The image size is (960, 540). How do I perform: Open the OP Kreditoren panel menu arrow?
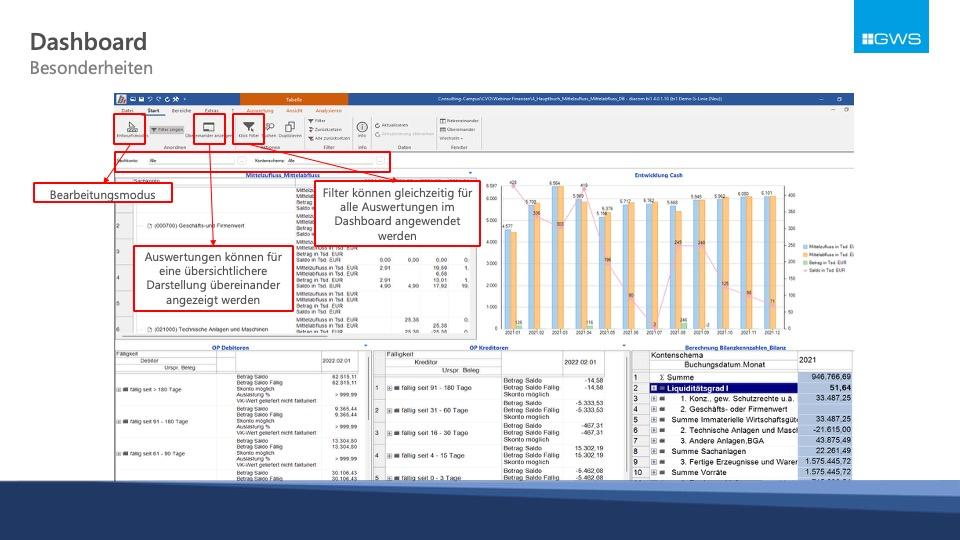pyautogui.click(x=624, y=345)
